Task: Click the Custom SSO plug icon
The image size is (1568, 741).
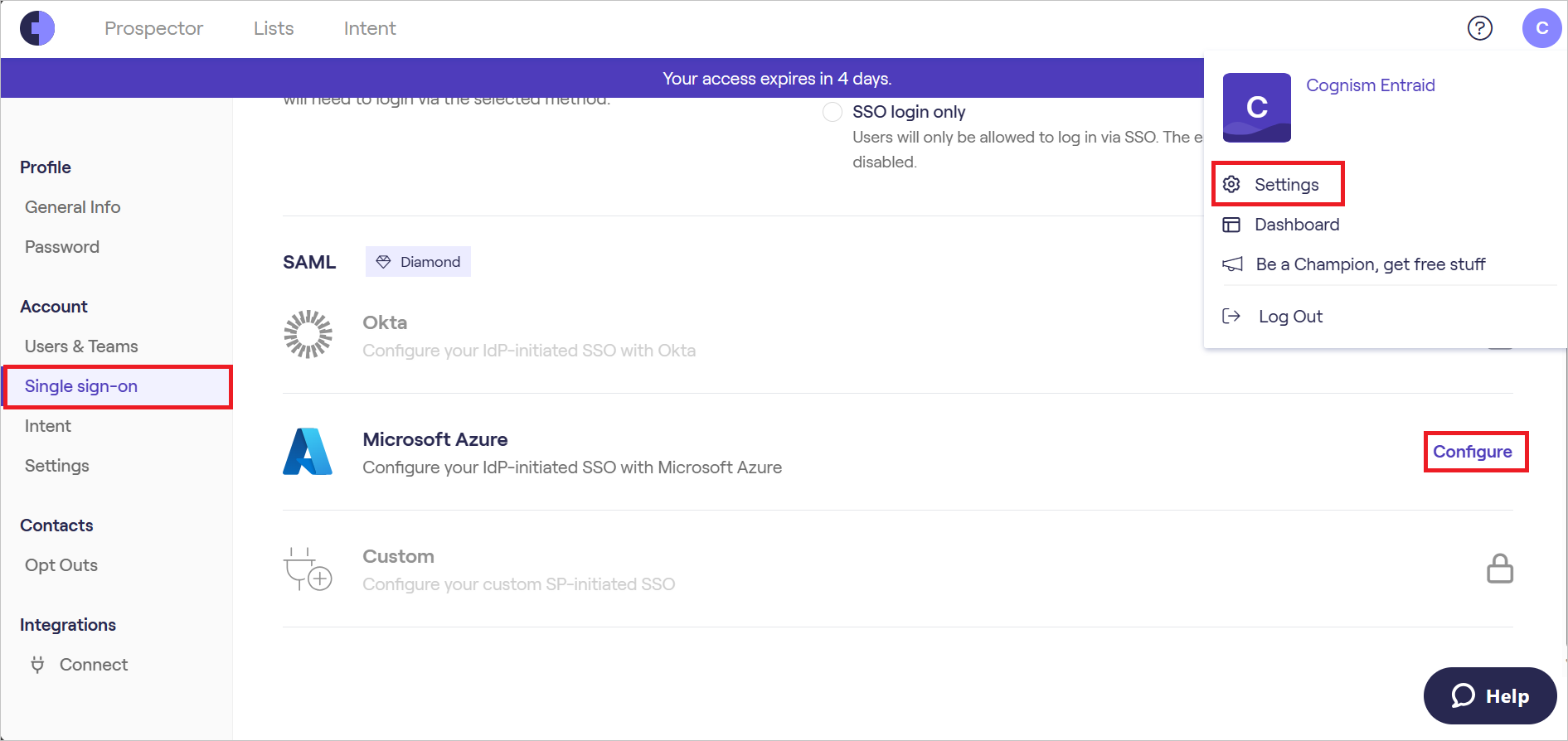Action: click(308, 569)
